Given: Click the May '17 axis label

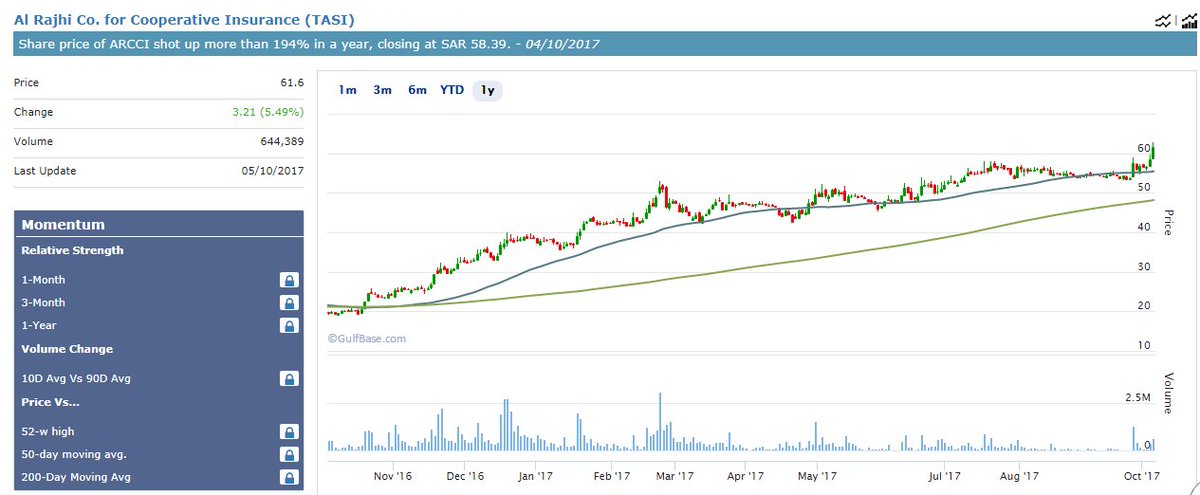Looking at the screenshot, I should (816, 477).
